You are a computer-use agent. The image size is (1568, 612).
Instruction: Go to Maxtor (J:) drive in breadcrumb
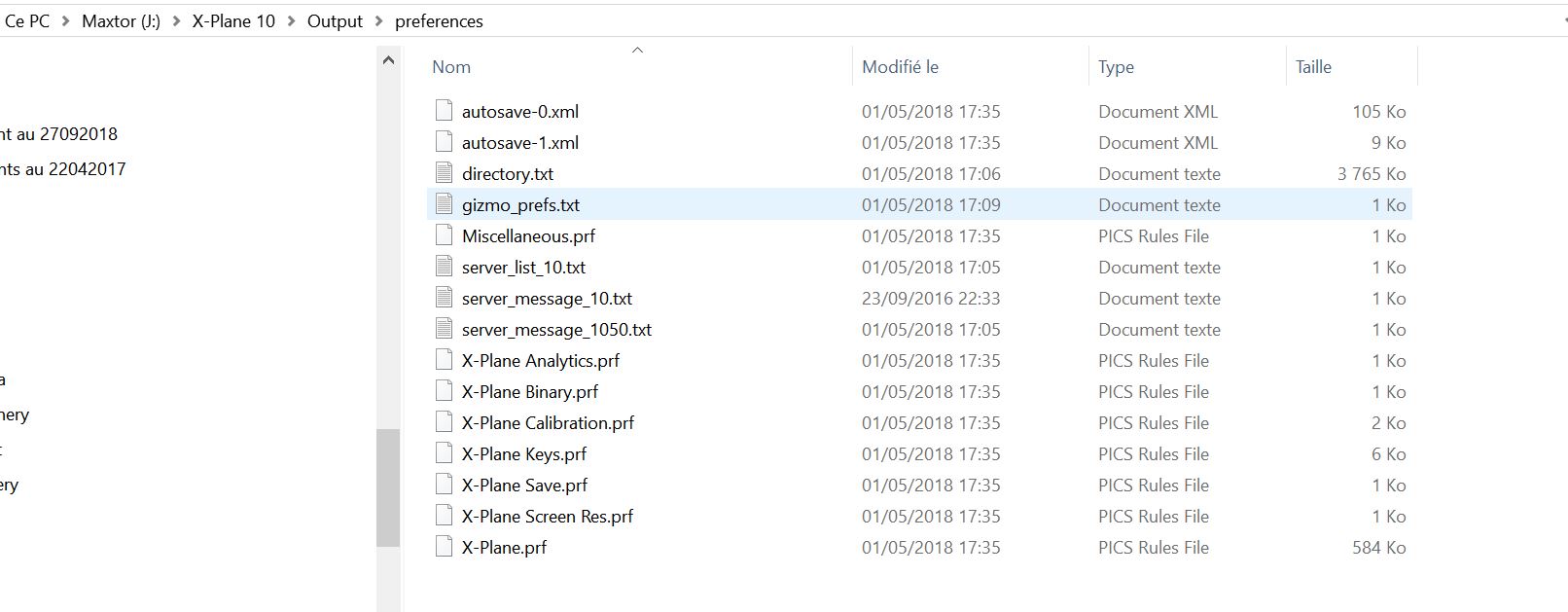pos(122,21)
